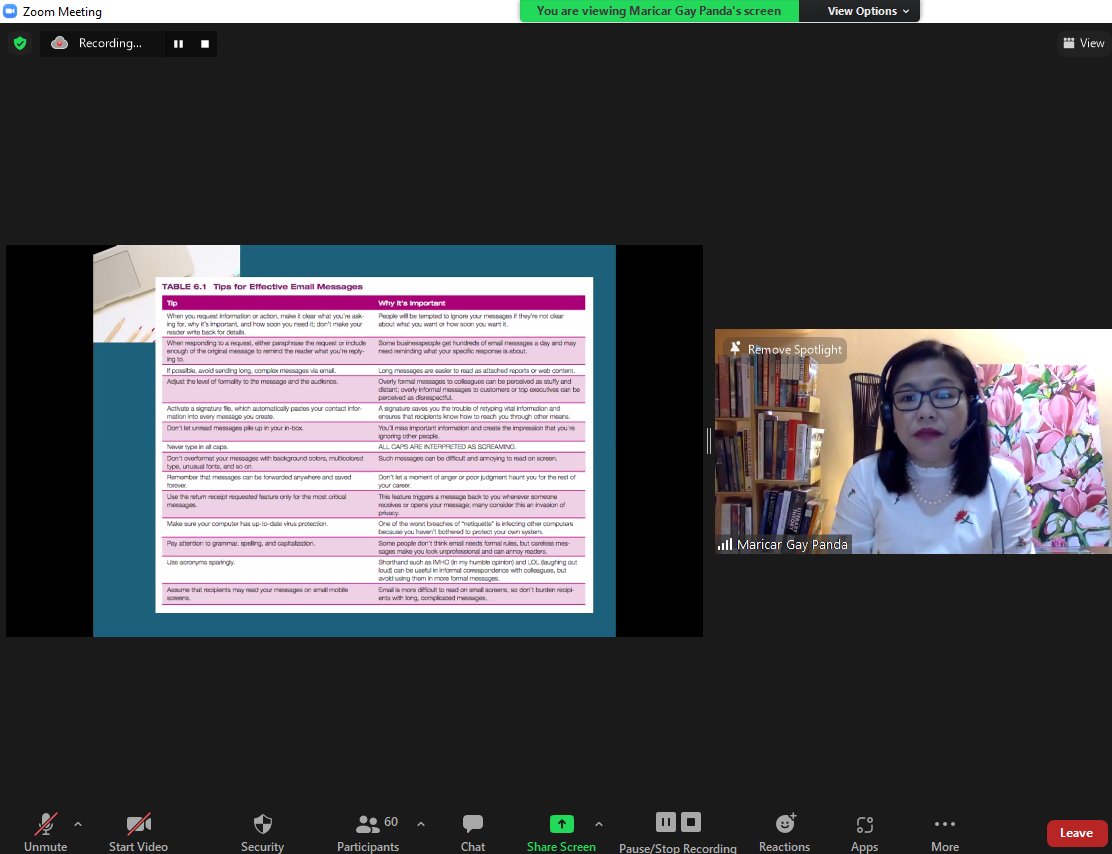This screenshot has width=1112, height=854.
Task: Open the green encryption shield info
Action: click(20, 43)
